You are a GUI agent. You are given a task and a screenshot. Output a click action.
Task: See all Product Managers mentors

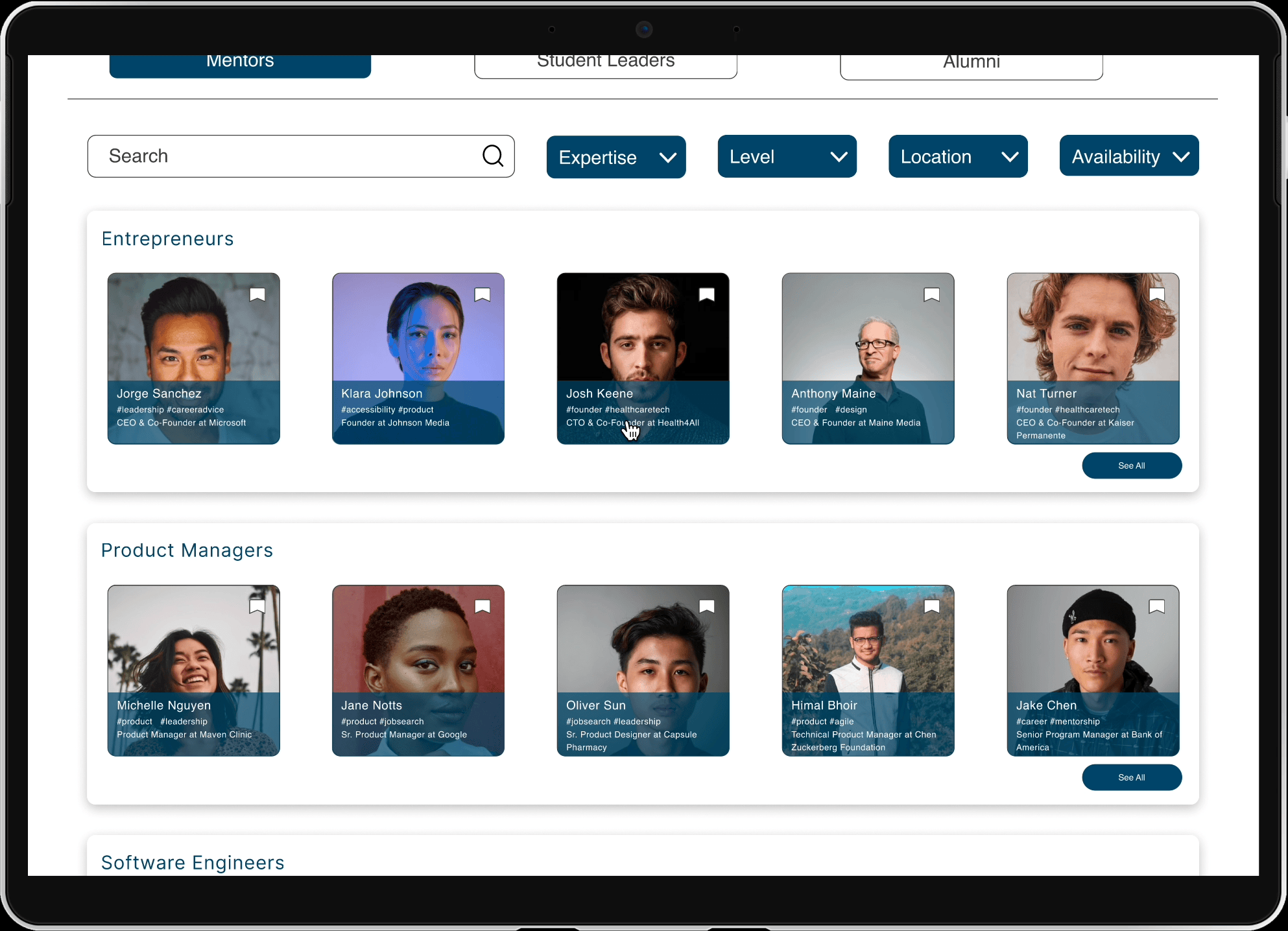pos(1132,777)
